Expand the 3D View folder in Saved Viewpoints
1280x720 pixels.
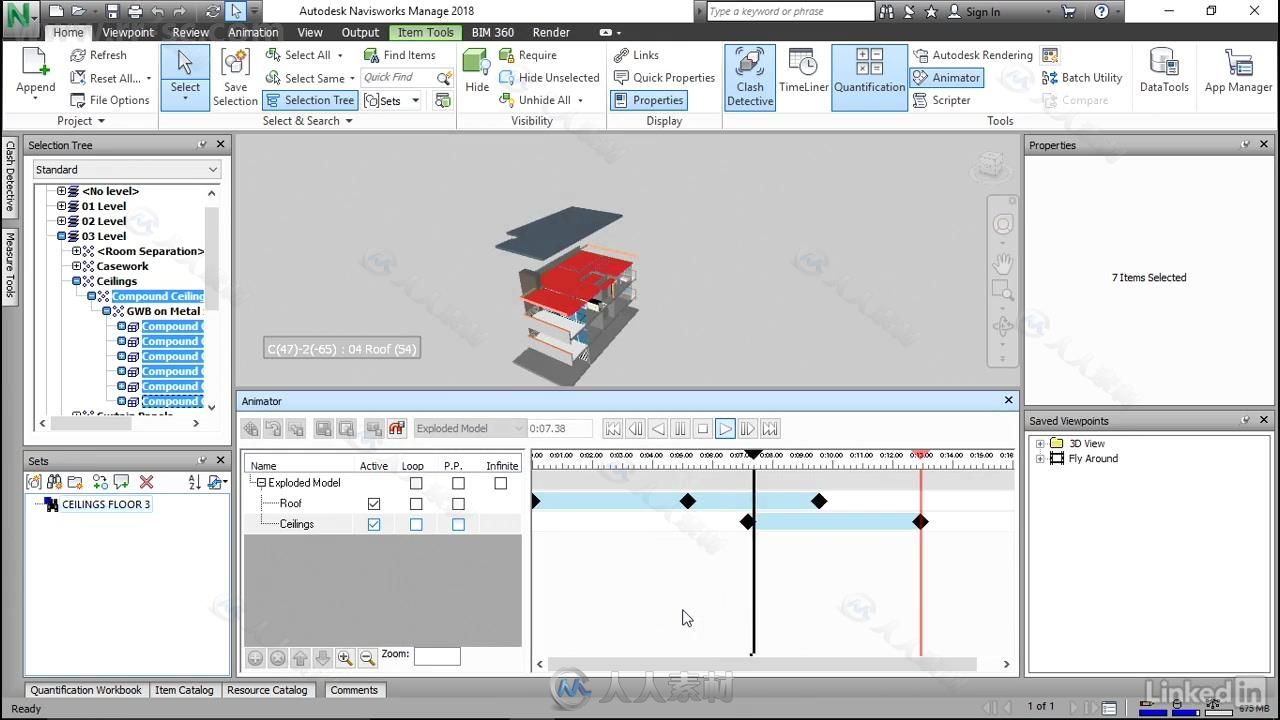click(1040, 443)
